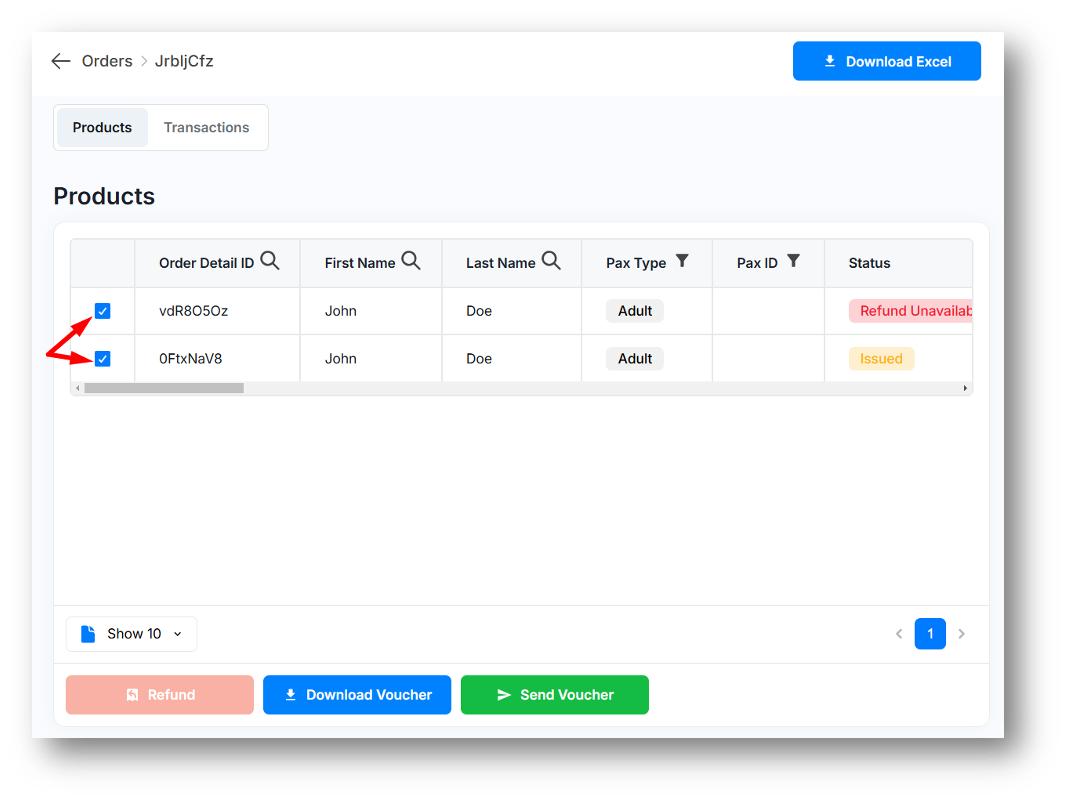Viewport: 1066px width, 800px height.
Task: Uncheck the row for order vdR8O5Oz
Action: (x=102, y=311)
